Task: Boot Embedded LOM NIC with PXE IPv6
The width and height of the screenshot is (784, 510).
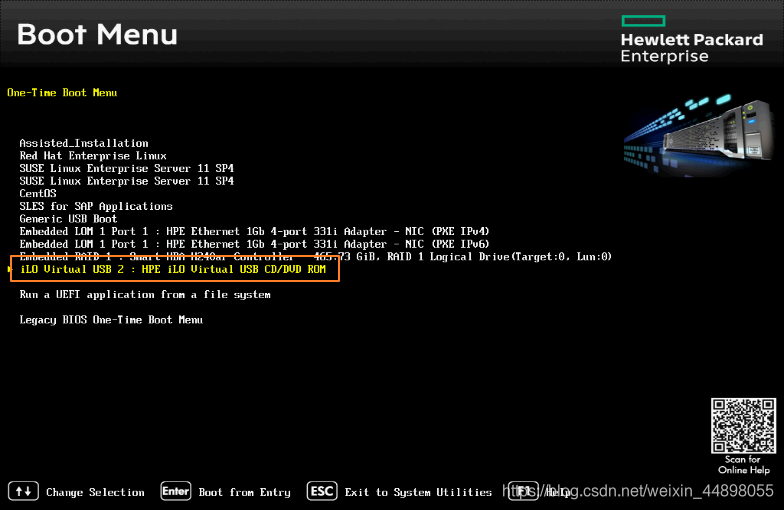Action: click(x=254, y=244)
